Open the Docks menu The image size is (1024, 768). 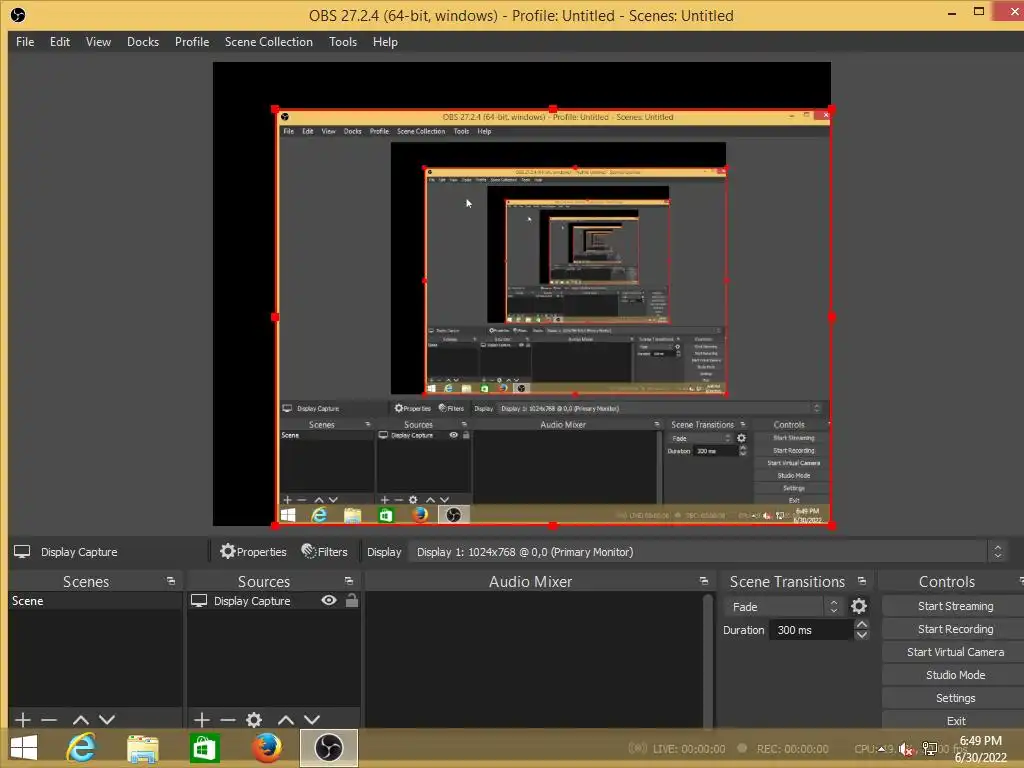pyautogui.click(x=143, y=42)
